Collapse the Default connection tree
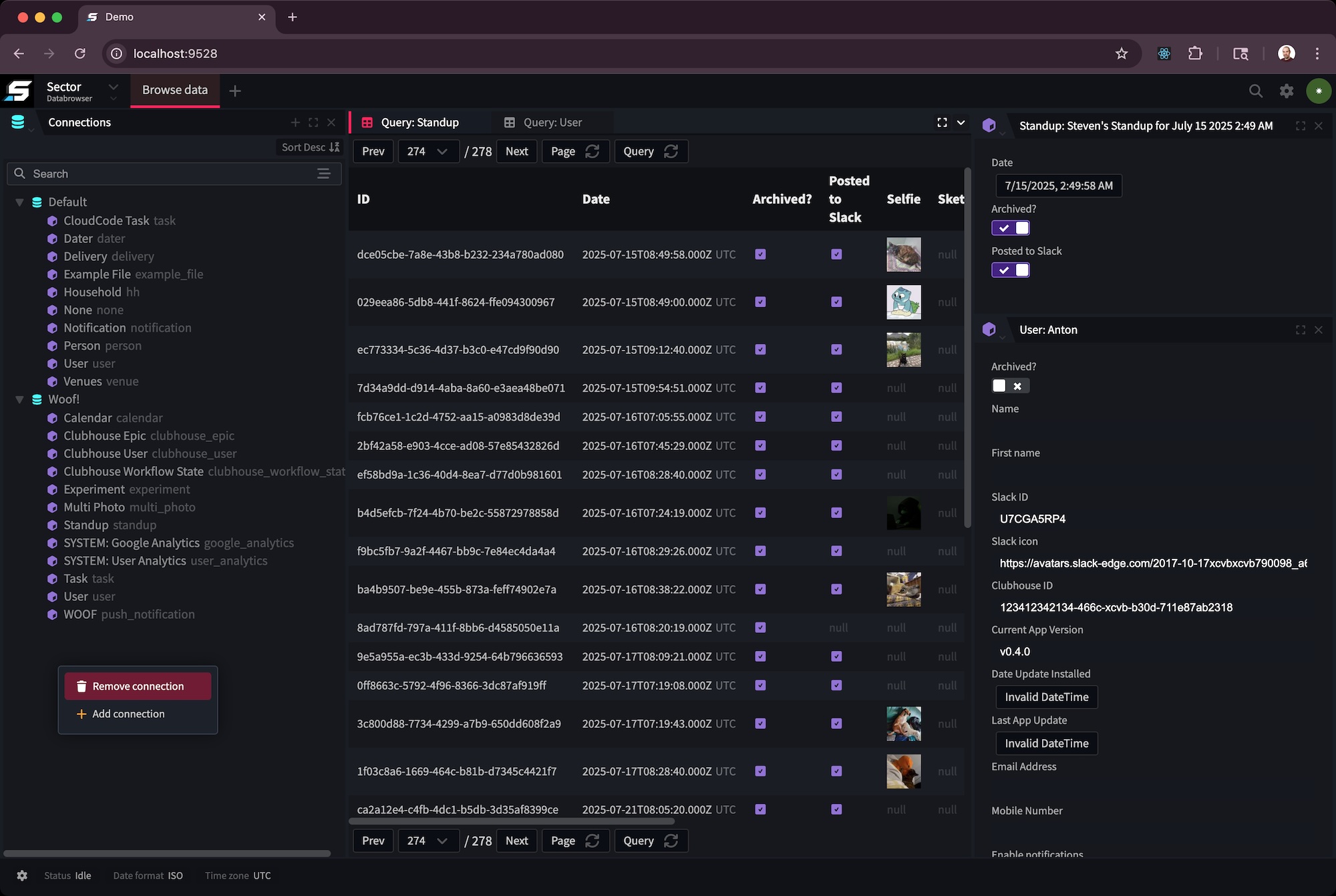This screenshot has height=896, width=1336. tap(20, 202)
